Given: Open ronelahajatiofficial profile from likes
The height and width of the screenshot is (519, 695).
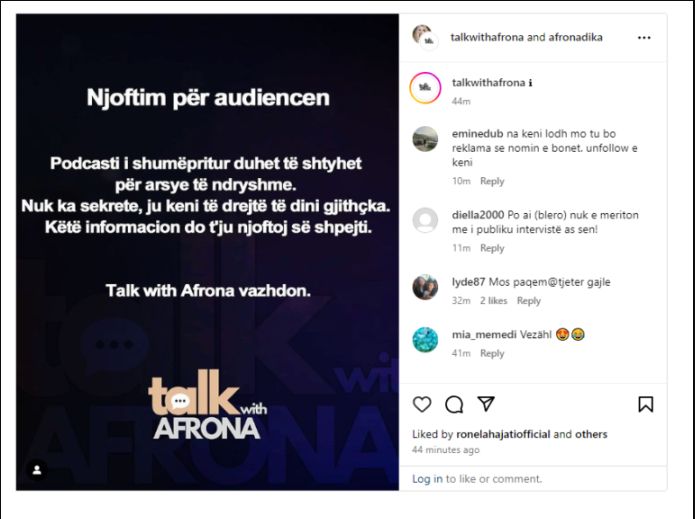Looking at the screenshot, I should (503, 434).
